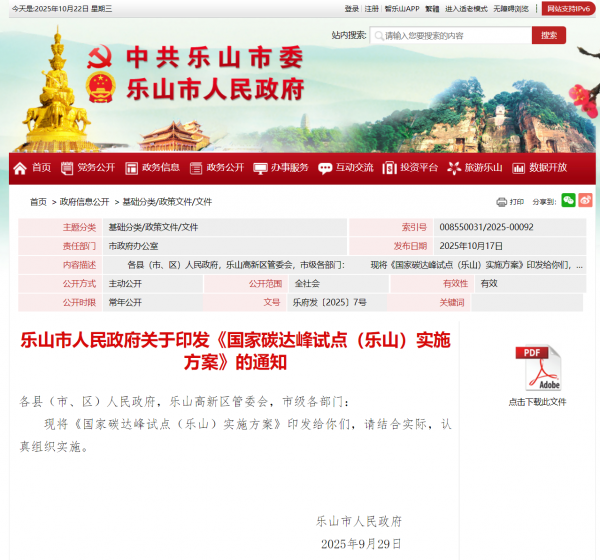
Task: Share article via WeChat icon
Action: [x=568, y=200]
